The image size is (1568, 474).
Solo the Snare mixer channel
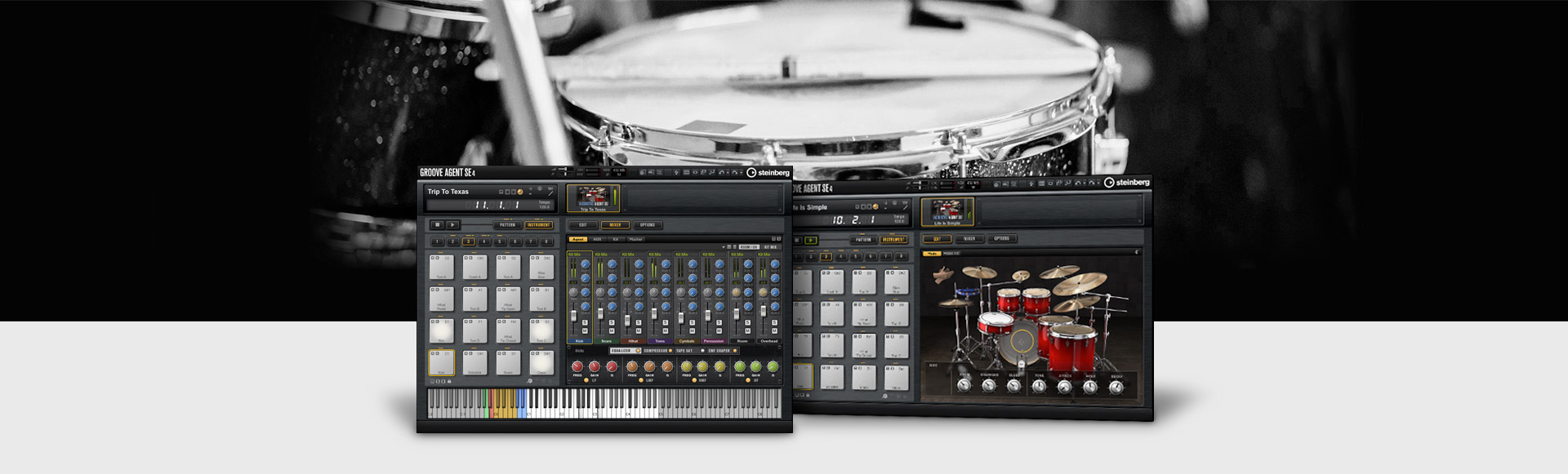tap(612, 322)
